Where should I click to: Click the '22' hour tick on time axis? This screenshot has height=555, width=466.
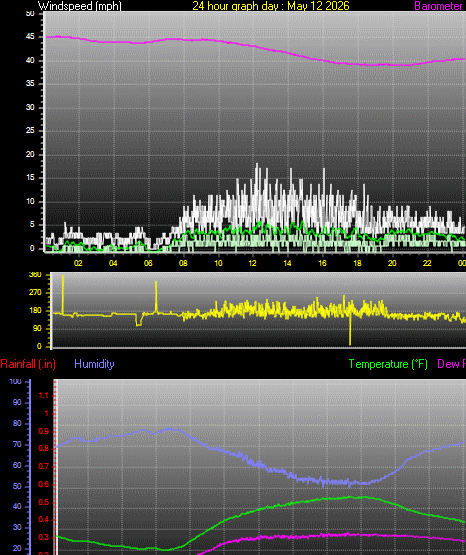coord(427,263)
